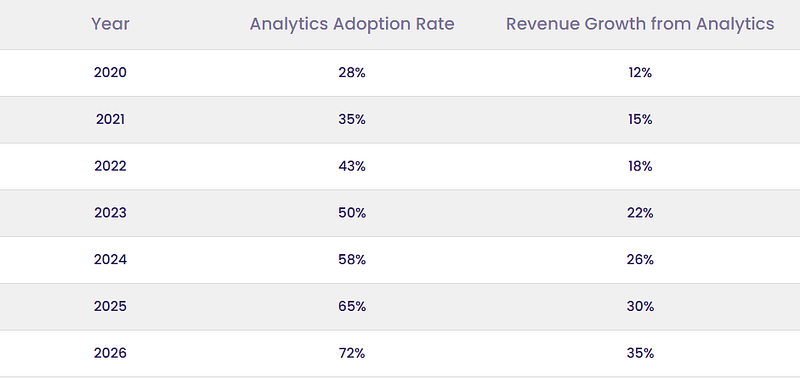Click the 2021 year cell

click(x=110, y=119)
